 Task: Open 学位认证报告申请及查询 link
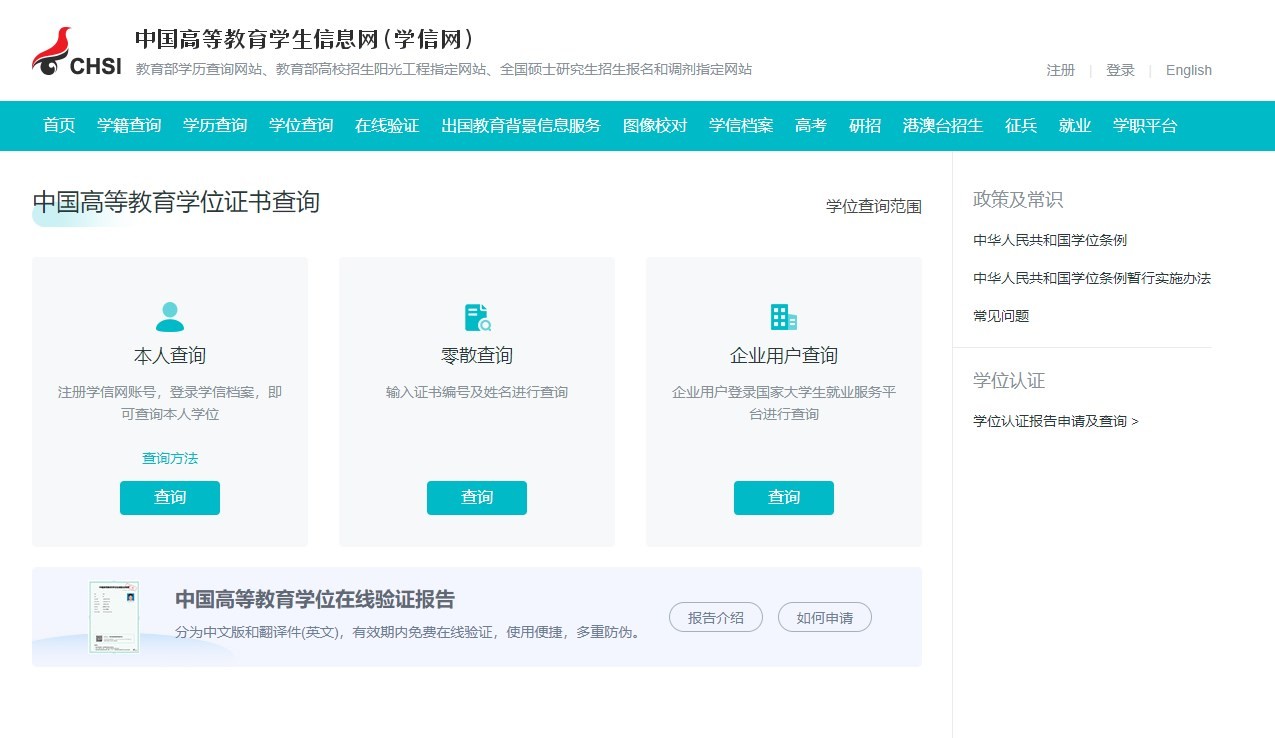point(1056,421)
